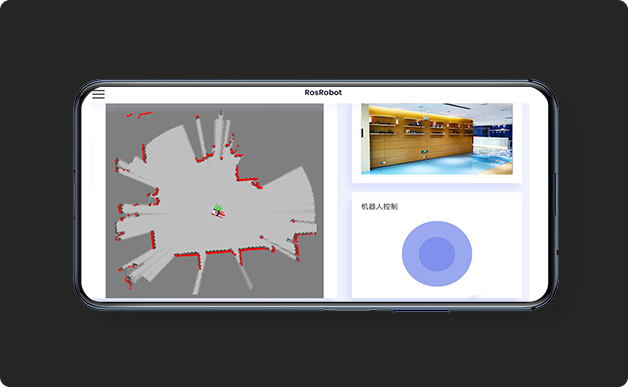628x388 pixels.
Task: Select the 机器人控制 label
Action: click(379, 207)
